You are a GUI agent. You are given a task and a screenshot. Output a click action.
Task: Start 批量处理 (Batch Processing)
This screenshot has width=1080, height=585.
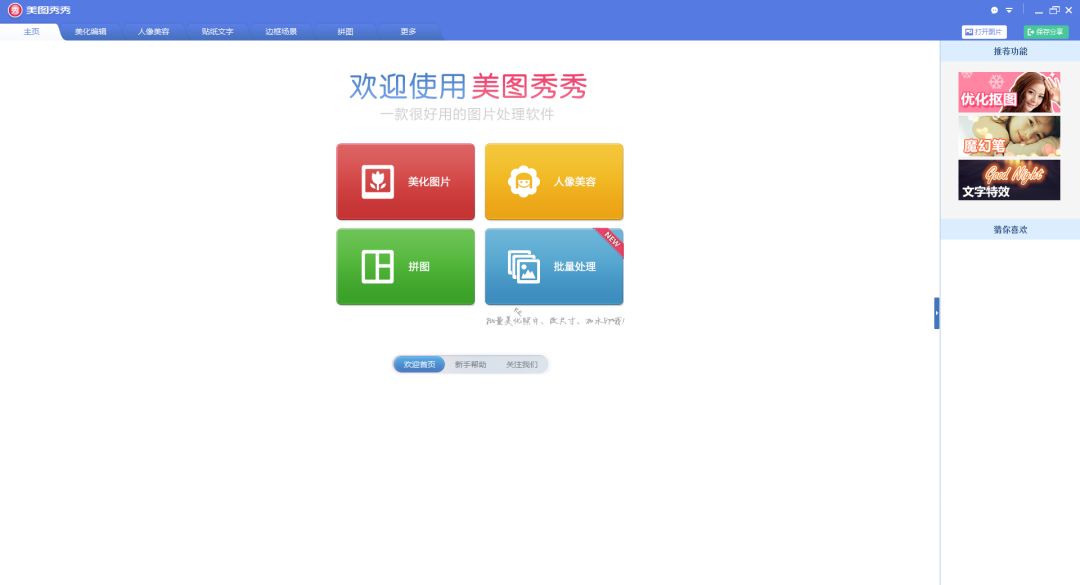tap(554, 266)
